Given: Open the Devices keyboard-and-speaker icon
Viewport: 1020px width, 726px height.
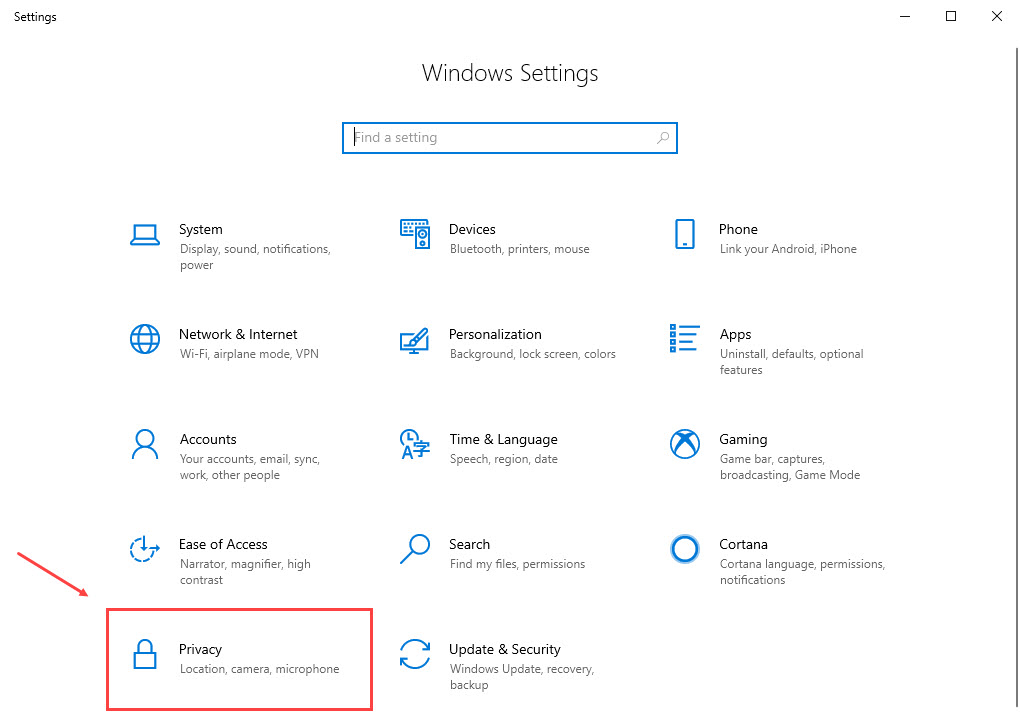Looking at the screenshot, I should pyautogui.click(x=414, y=234).
